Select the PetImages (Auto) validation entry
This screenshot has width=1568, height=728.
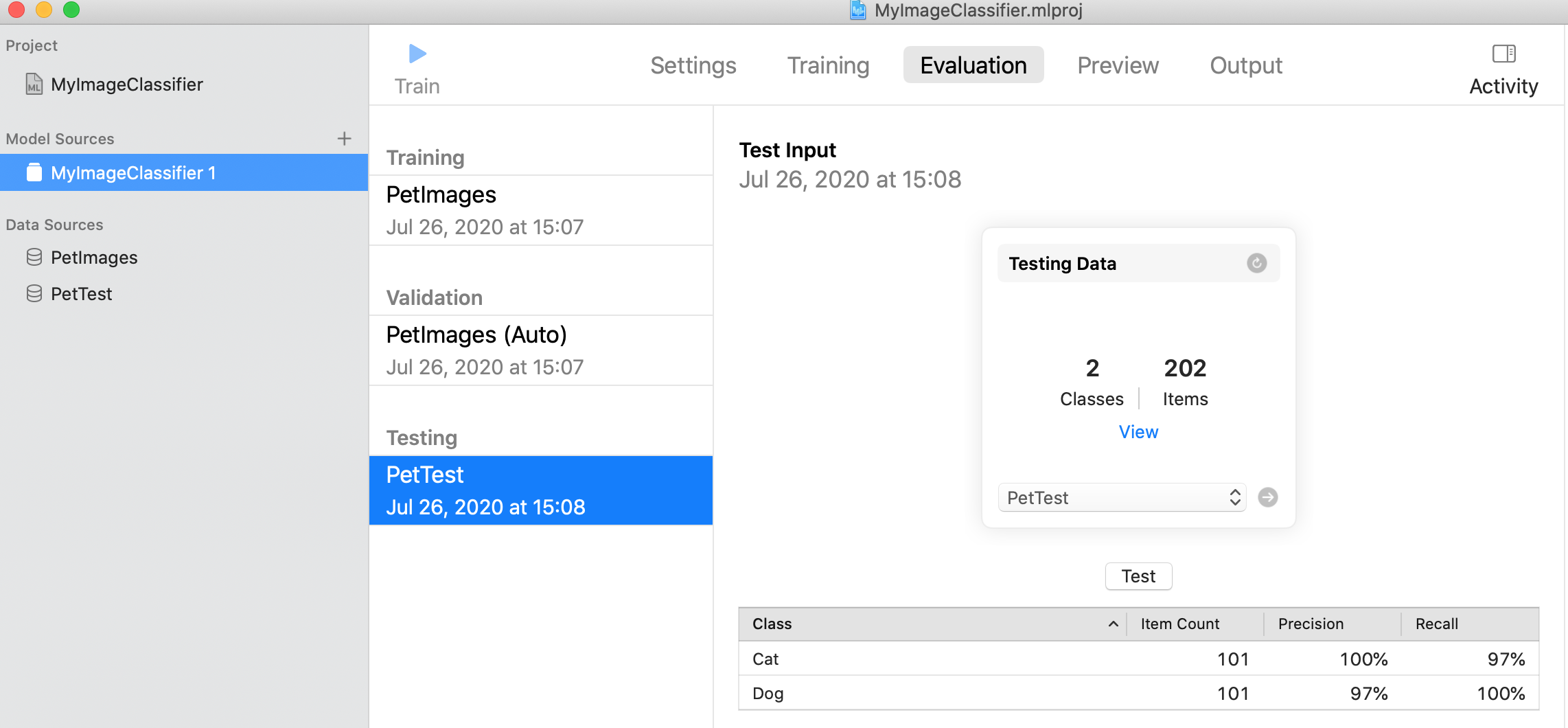541,350
